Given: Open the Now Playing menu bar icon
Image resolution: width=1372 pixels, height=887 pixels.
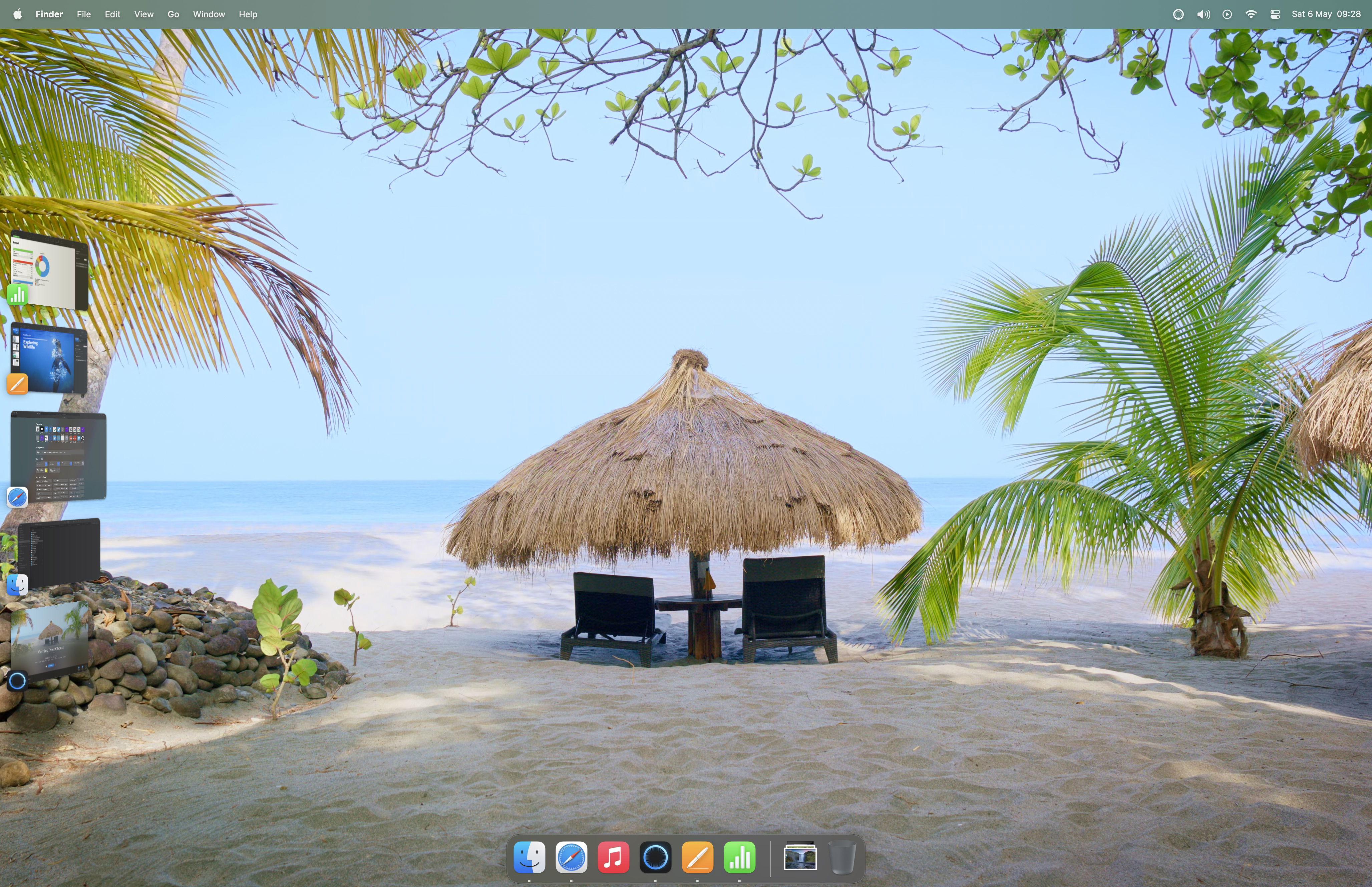Looking at the screenshot, I should [1227, 14].
